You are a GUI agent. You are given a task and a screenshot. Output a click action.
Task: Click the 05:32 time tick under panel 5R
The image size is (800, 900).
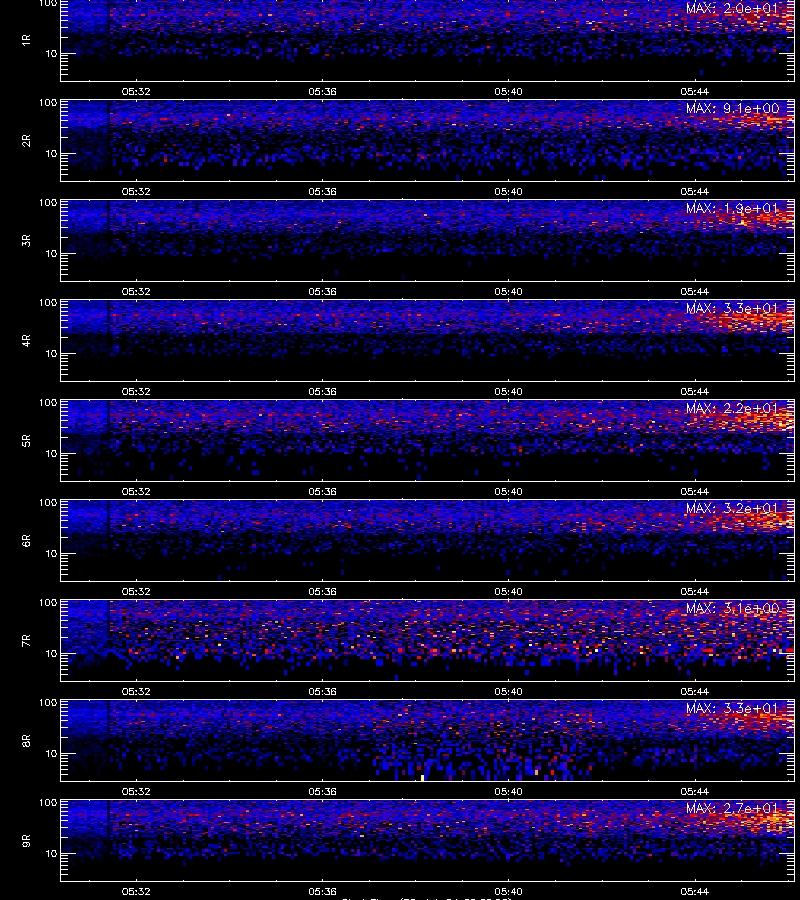point(136,491)
